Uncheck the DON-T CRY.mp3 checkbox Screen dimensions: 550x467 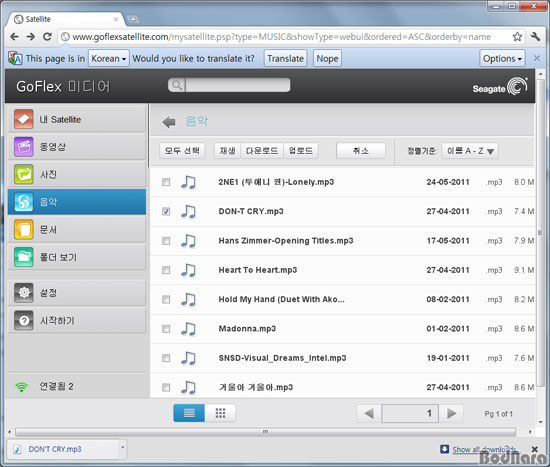point(166,212)
